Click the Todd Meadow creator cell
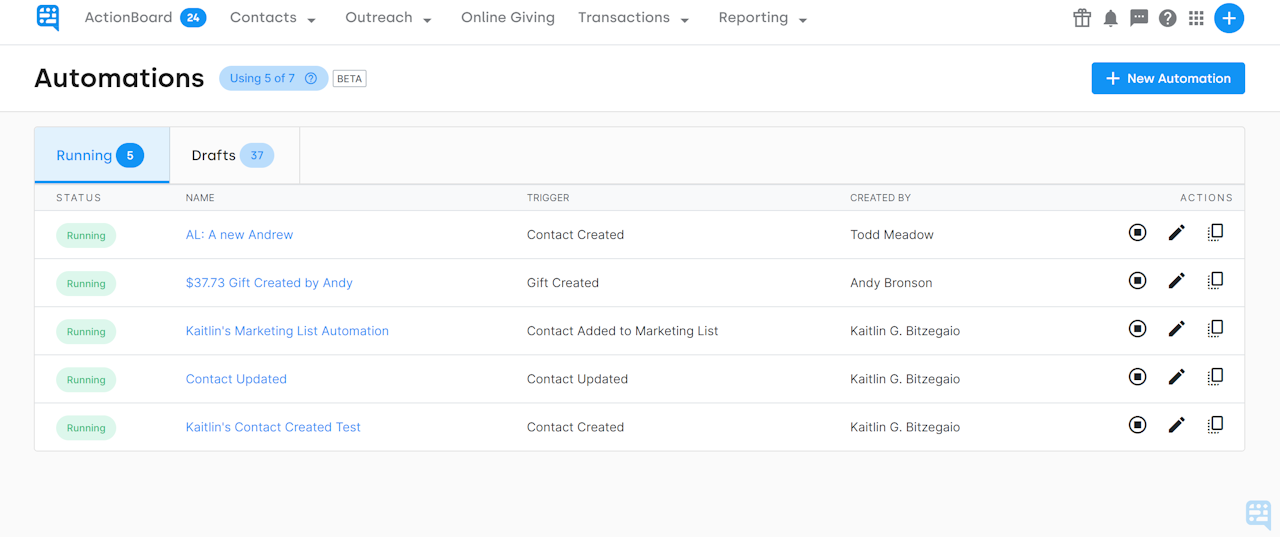 point(892,235)
